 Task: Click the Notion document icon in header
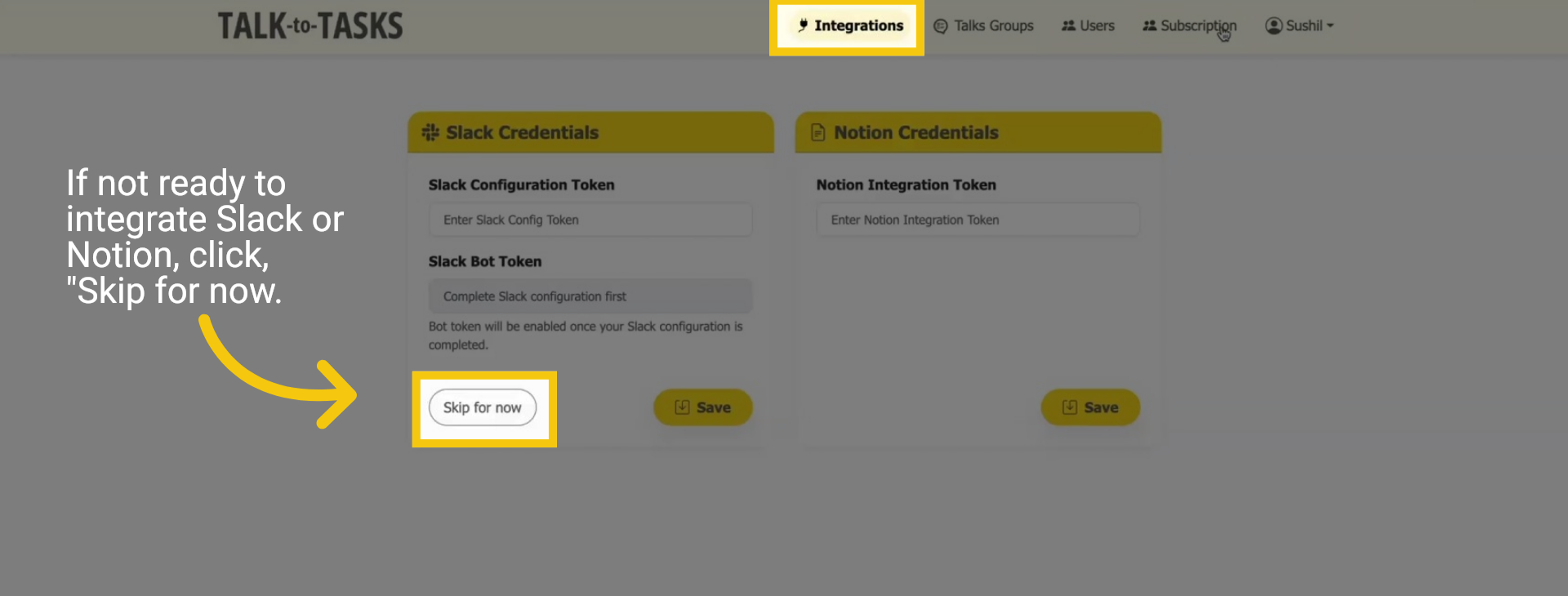[x=817, y=132]
